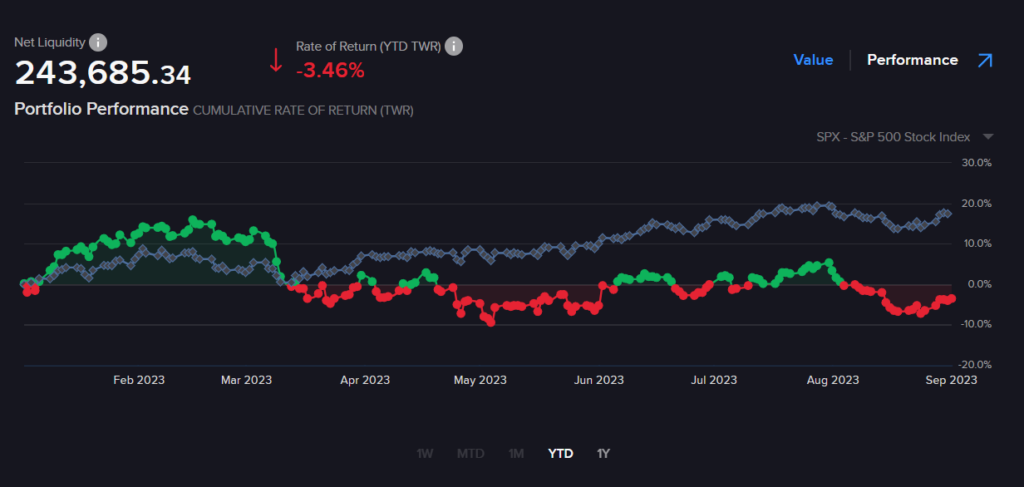Click the Portfolio Performance heading
This screenshot has width=1024, height=487.
click(x=101, y=108)
